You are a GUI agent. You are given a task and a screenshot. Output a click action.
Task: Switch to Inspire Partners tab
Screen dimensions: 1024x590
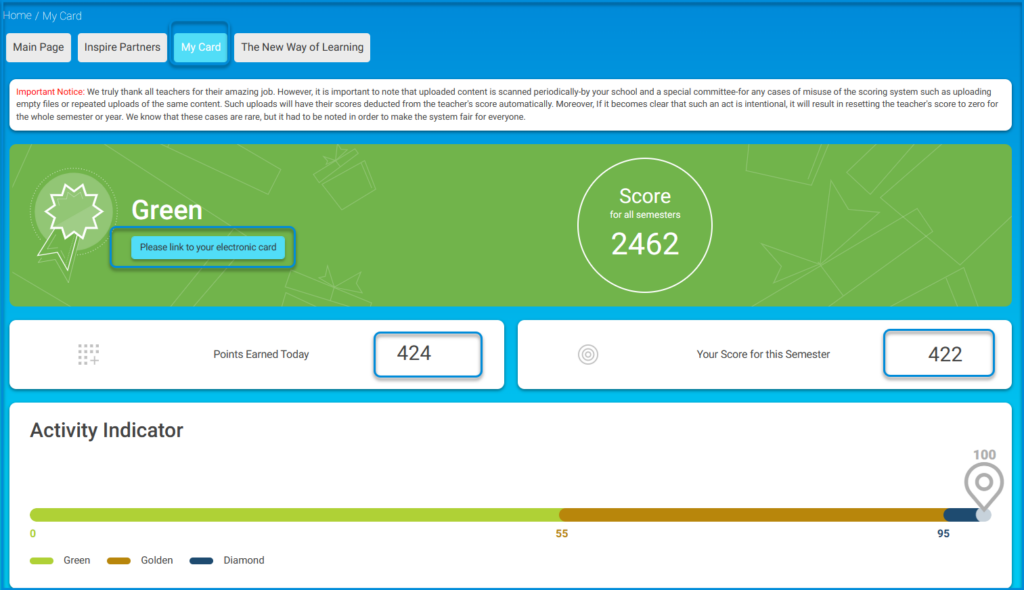122,48
